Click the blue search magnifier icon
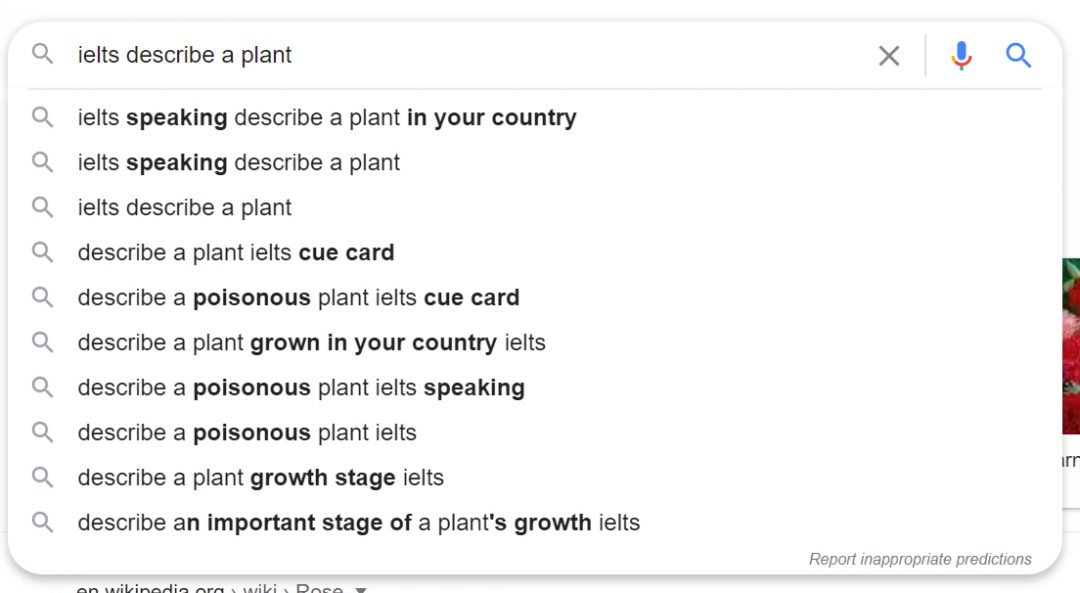The image size is (1080, 593). pyautogui.click(x=1019, y=56)
